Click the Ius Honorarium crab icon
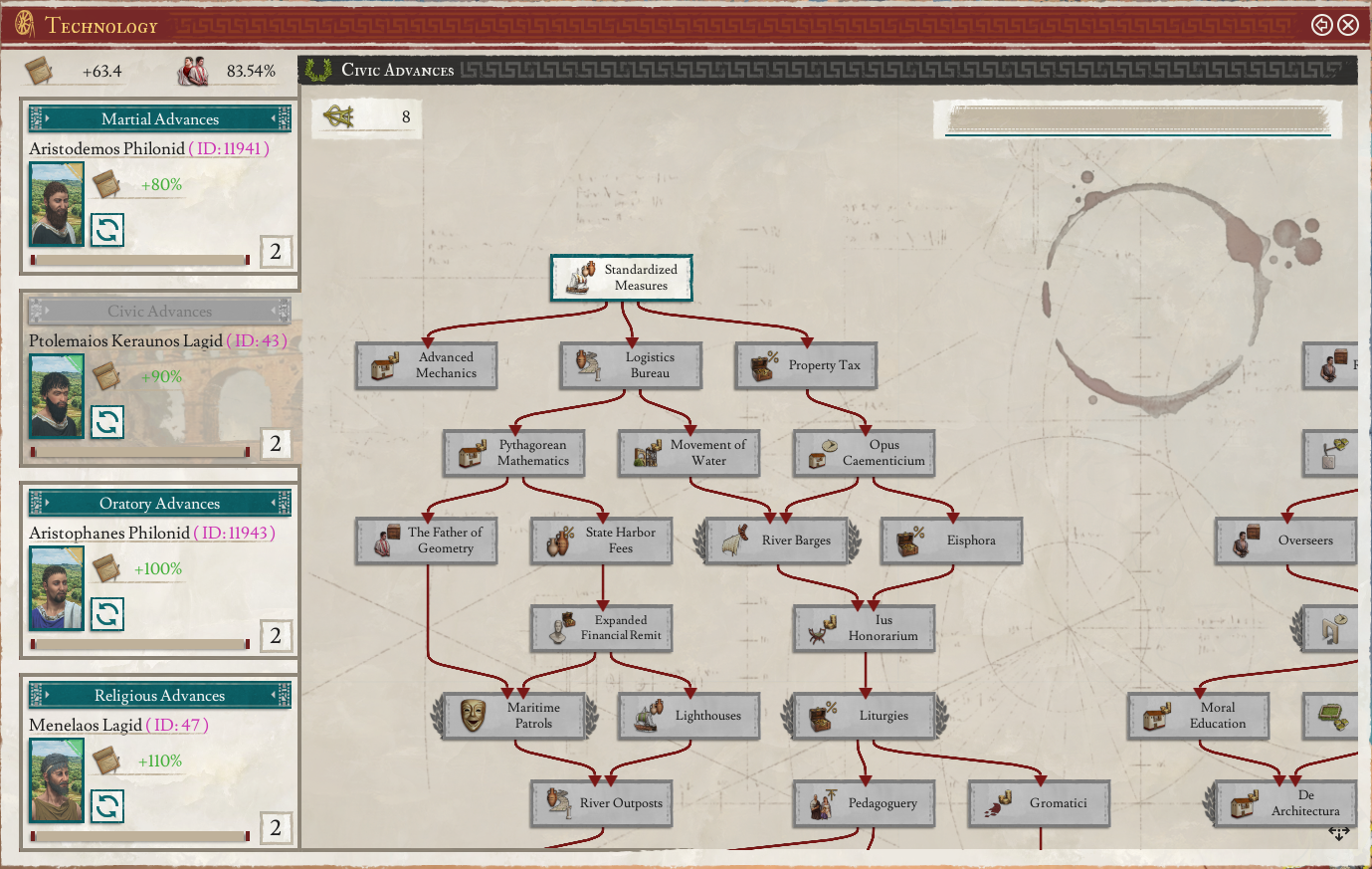This screenshot has width=1372, height=869. (x=823, y=628)
